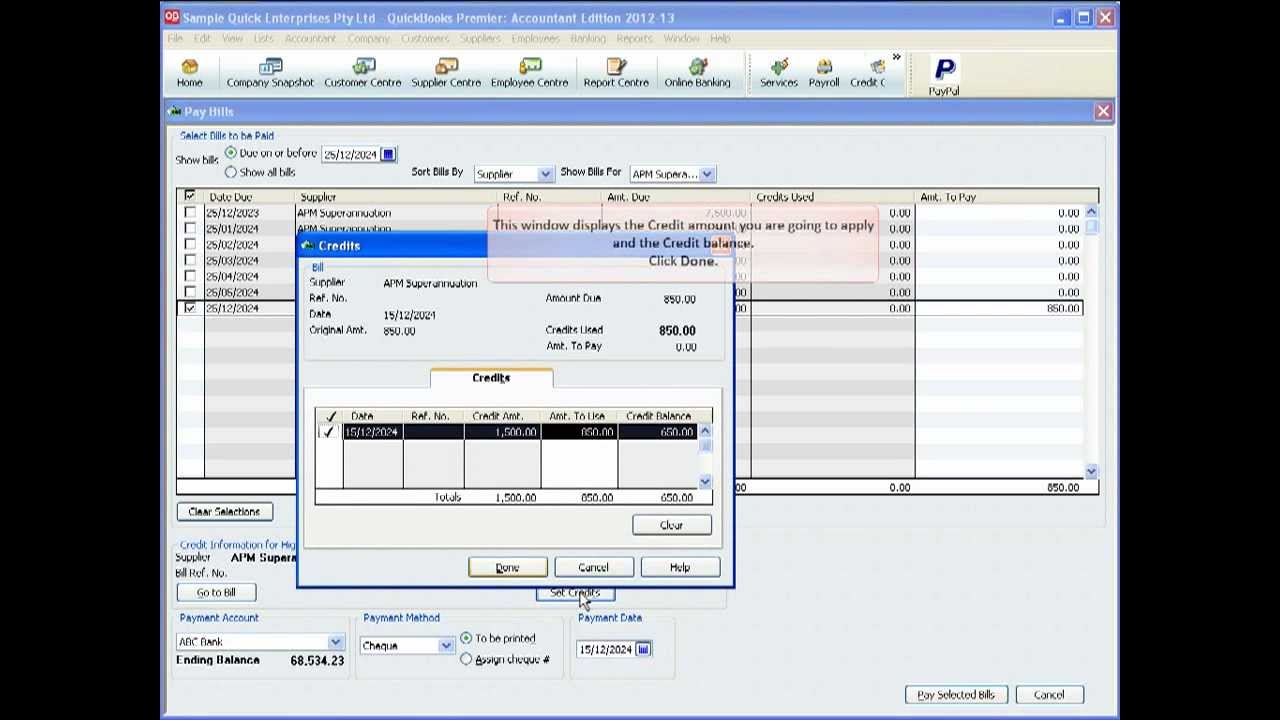This screenshot has height=720, width=1280.
Task: Open the Sort Bills By dropdown
Action: pyautogui.click(x=545, y=174)
